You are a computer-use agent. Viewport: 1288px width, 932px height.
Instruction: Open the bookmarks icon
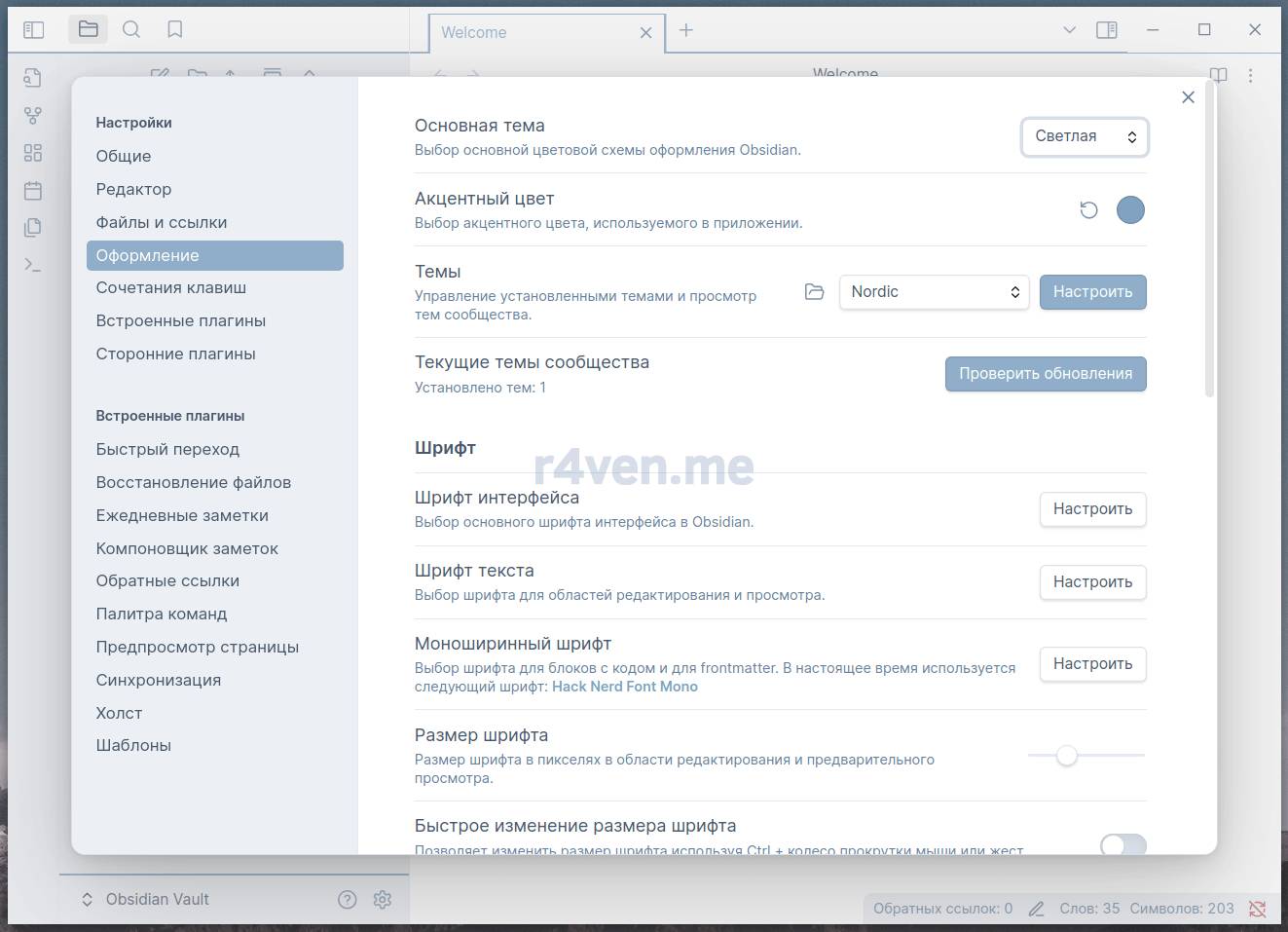[175, 29]
